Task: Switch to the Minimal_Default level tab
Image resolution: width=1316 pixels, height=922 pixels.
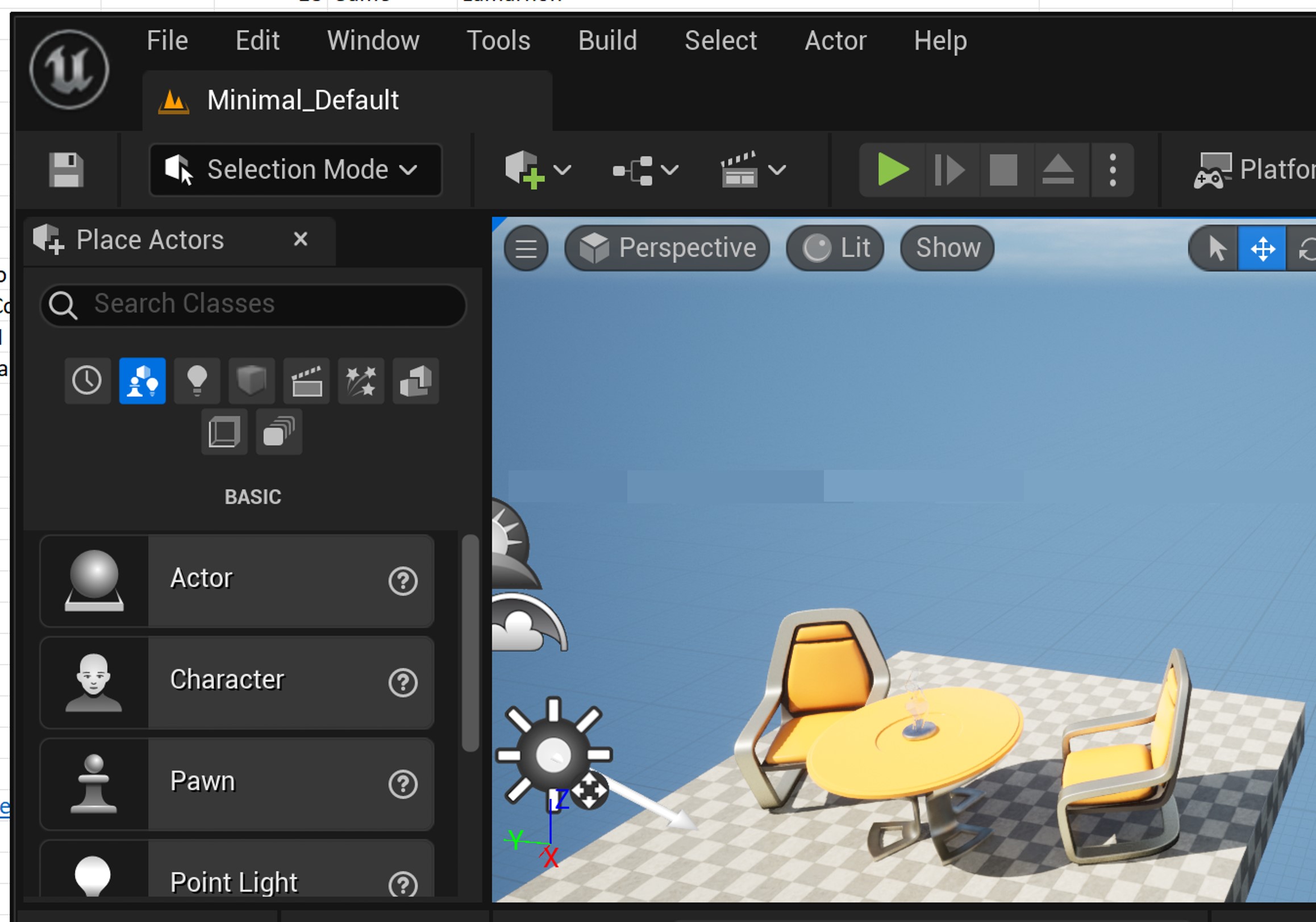Action: [x=302, y=101]
